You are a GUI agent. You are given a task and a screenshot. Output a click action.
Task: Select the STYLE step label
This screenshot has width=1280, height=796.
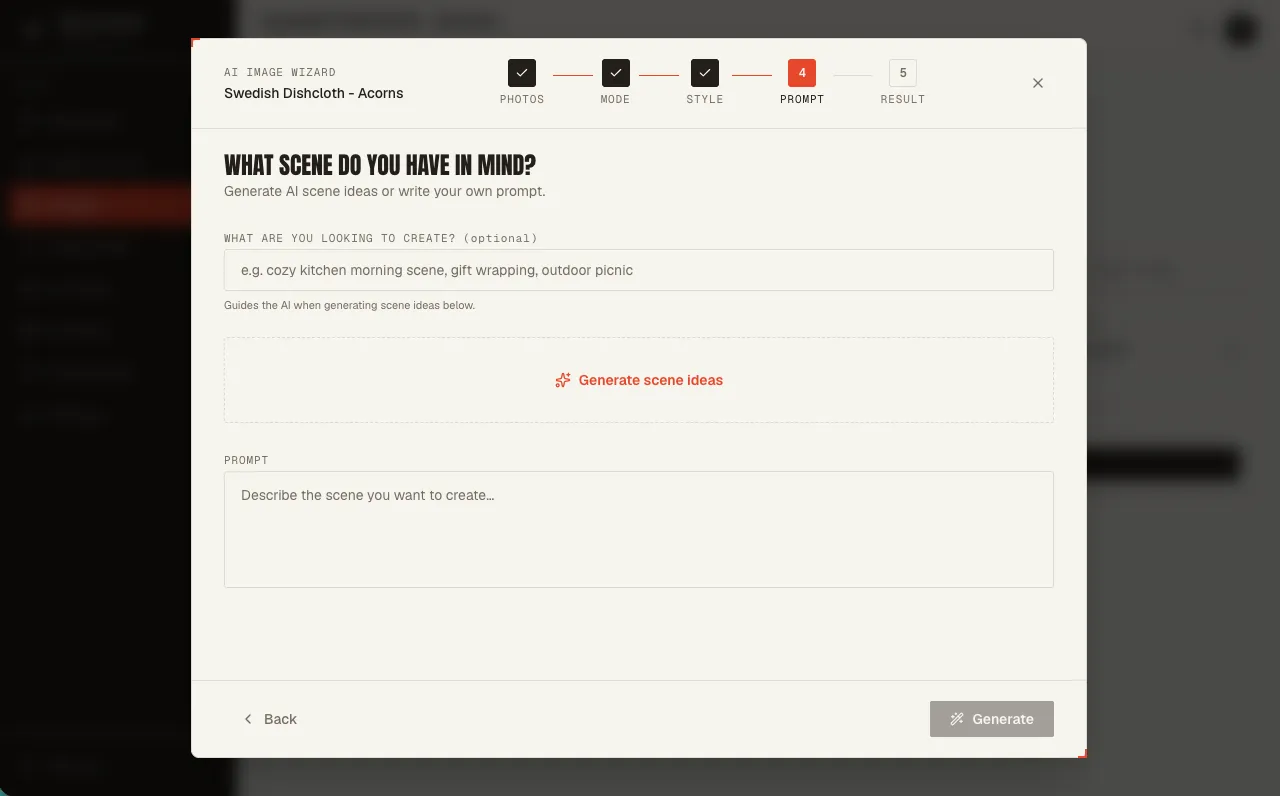(x=705, y=100)
